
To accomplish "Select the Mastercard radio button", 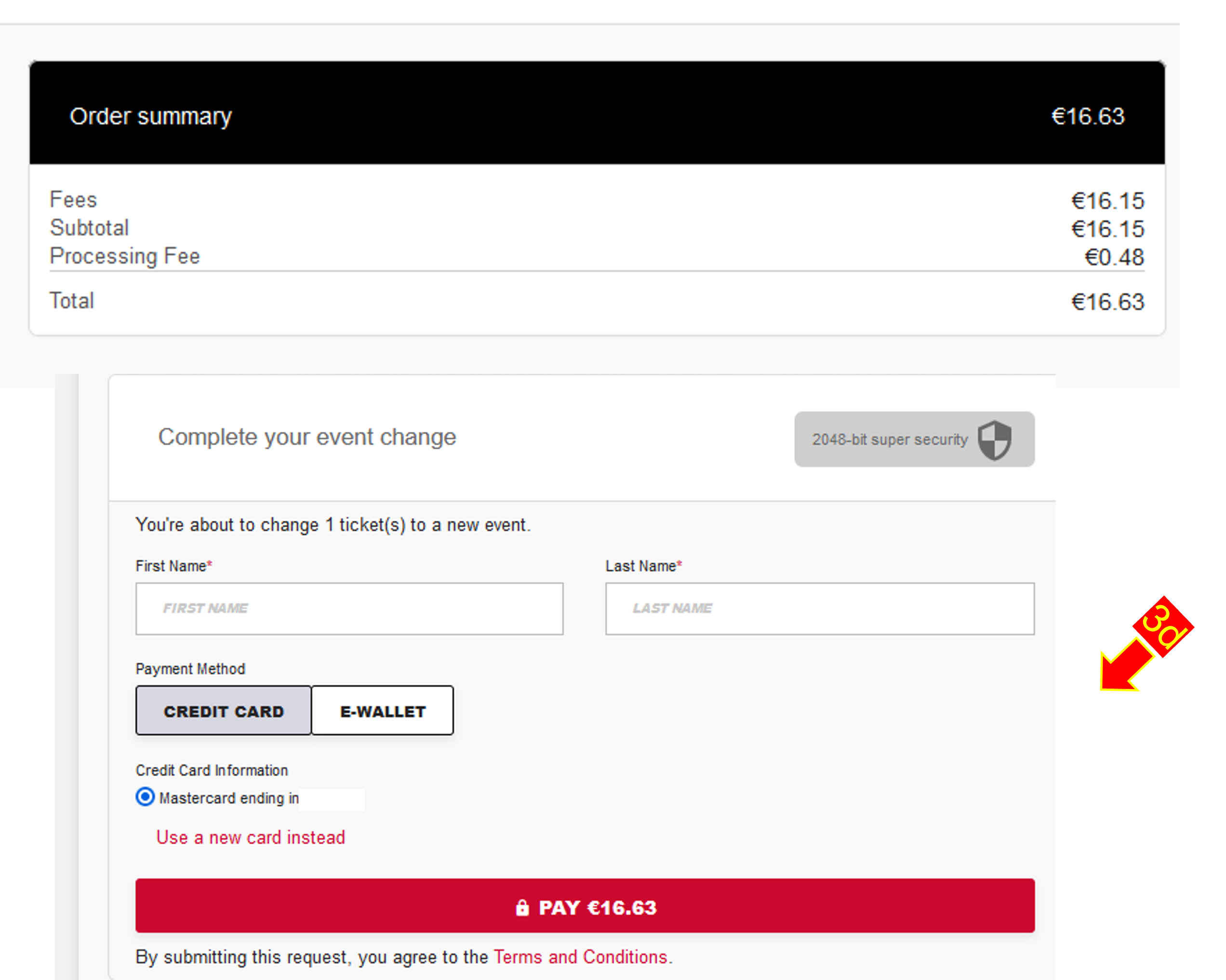I will click(145, 797).
